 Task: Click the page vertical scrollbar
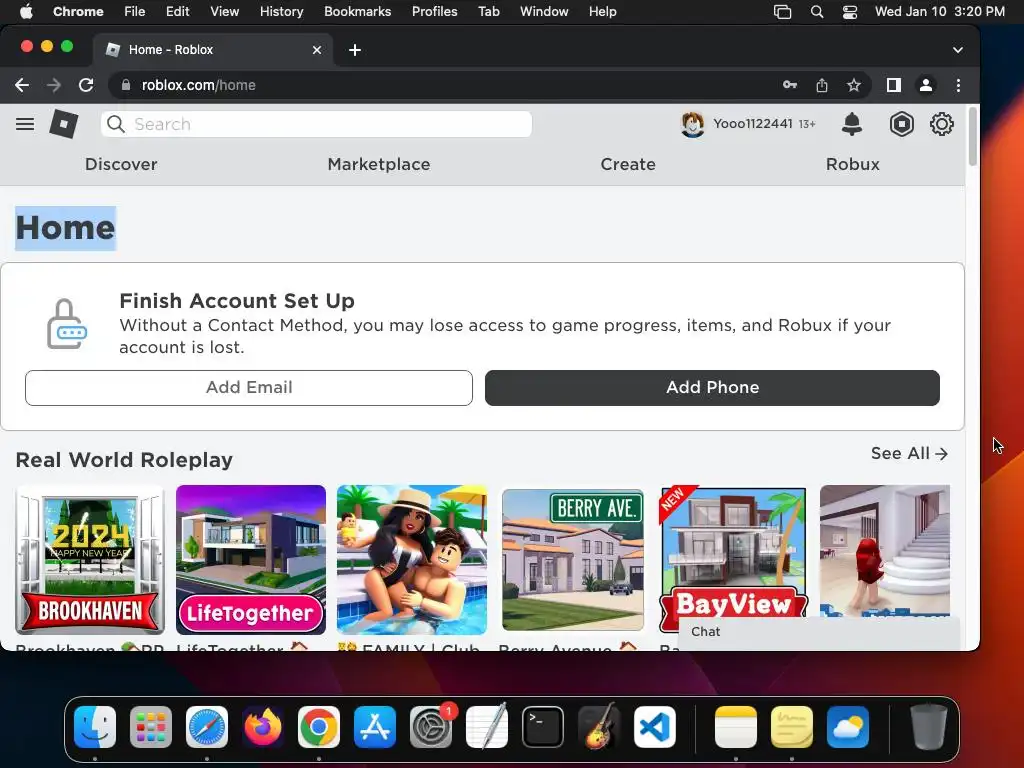[x=972, y=137]
